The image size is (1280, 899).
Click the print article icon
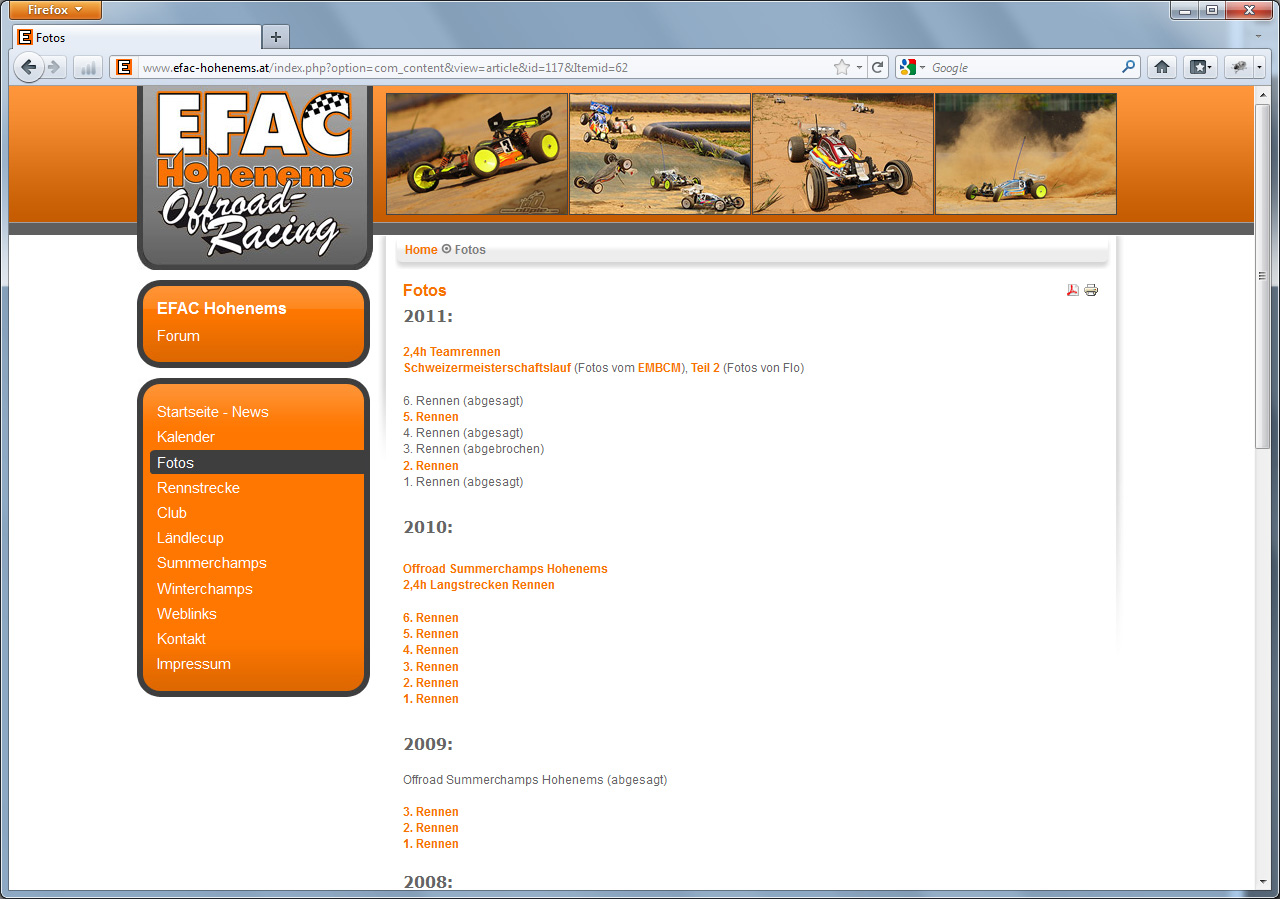1091,290
